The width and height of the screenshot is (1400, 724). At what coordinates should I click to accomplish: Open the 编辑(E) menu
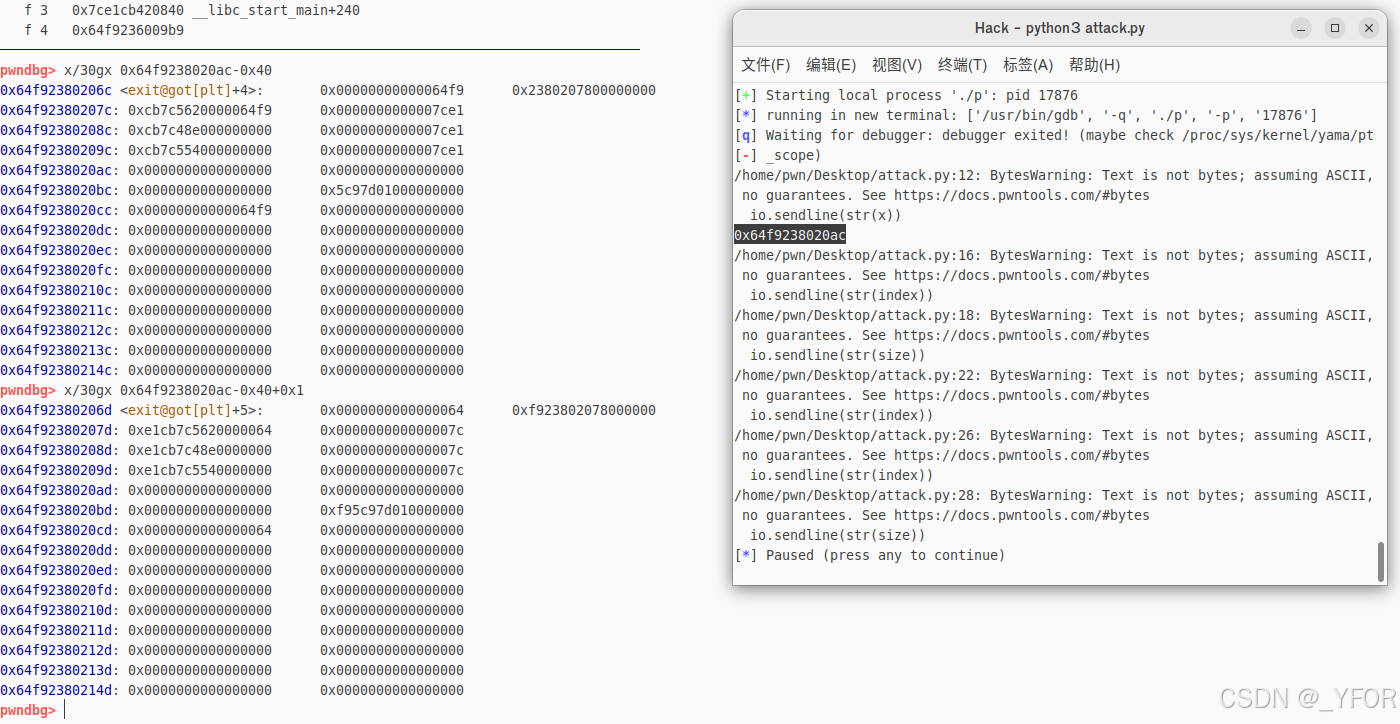(x=831, y=65)
